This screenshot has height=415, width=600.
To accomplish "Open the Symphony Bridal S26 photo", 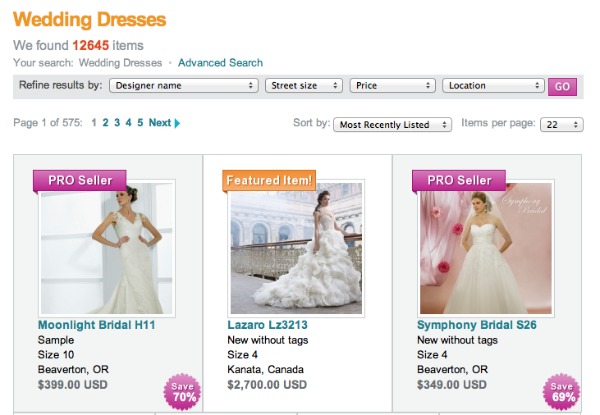I will click(x=486, y=248).
